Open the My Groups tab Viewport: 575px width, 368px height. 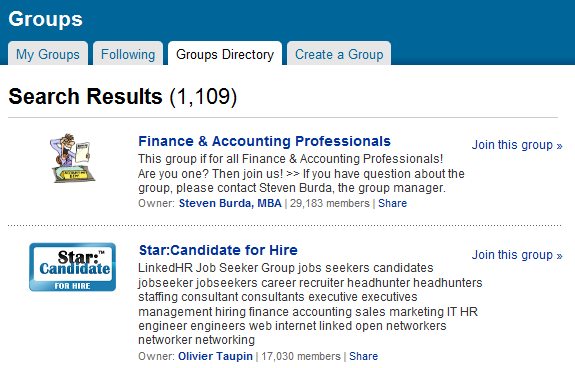48,54
